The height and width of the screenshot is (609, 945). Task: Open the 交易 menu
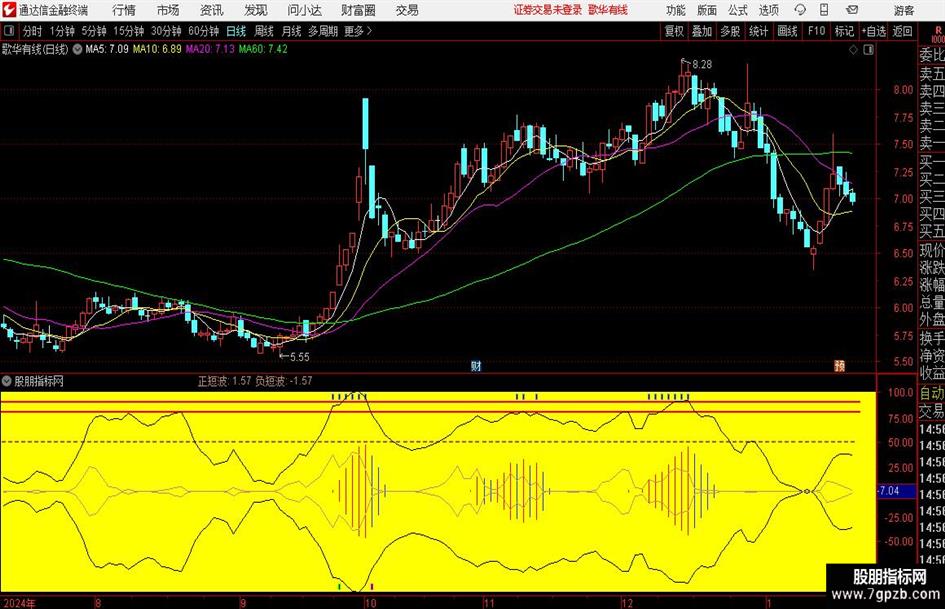tap(407, 10)
